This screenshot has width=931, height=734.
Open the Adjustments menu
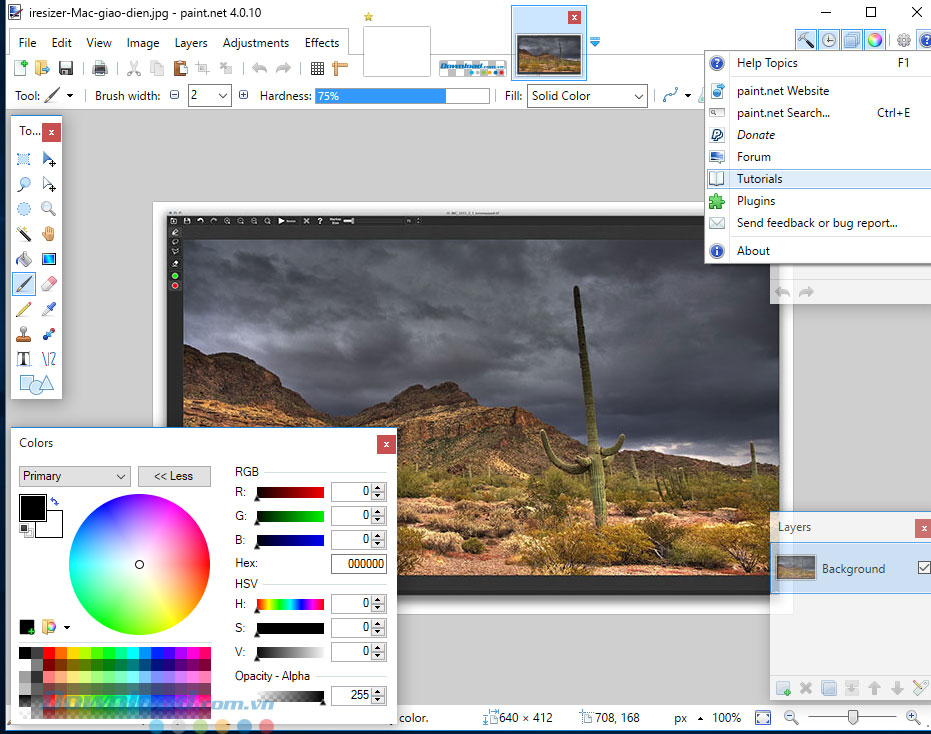256,43
